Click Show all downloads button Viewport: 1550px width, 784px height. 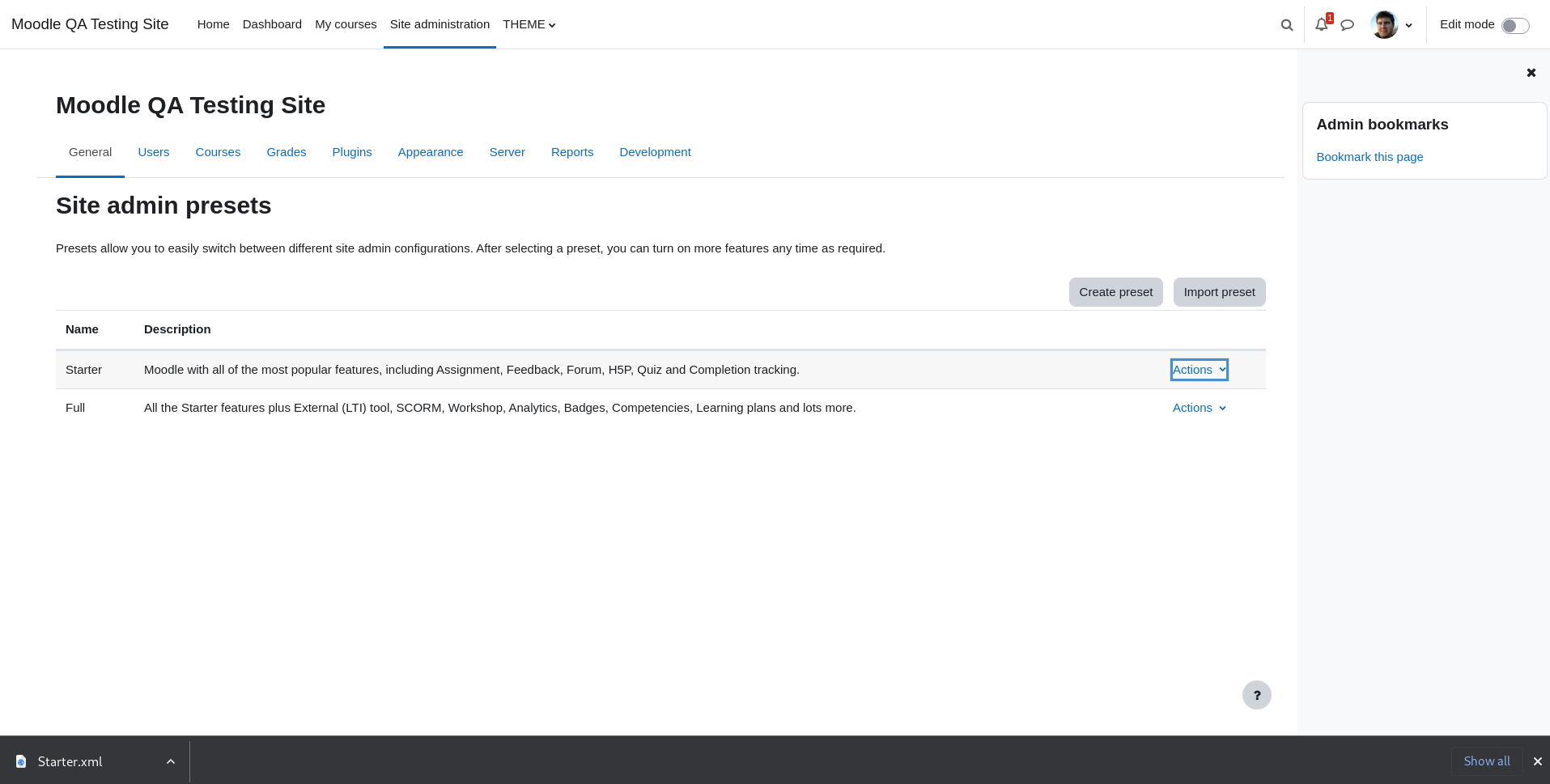[1486, 761]
